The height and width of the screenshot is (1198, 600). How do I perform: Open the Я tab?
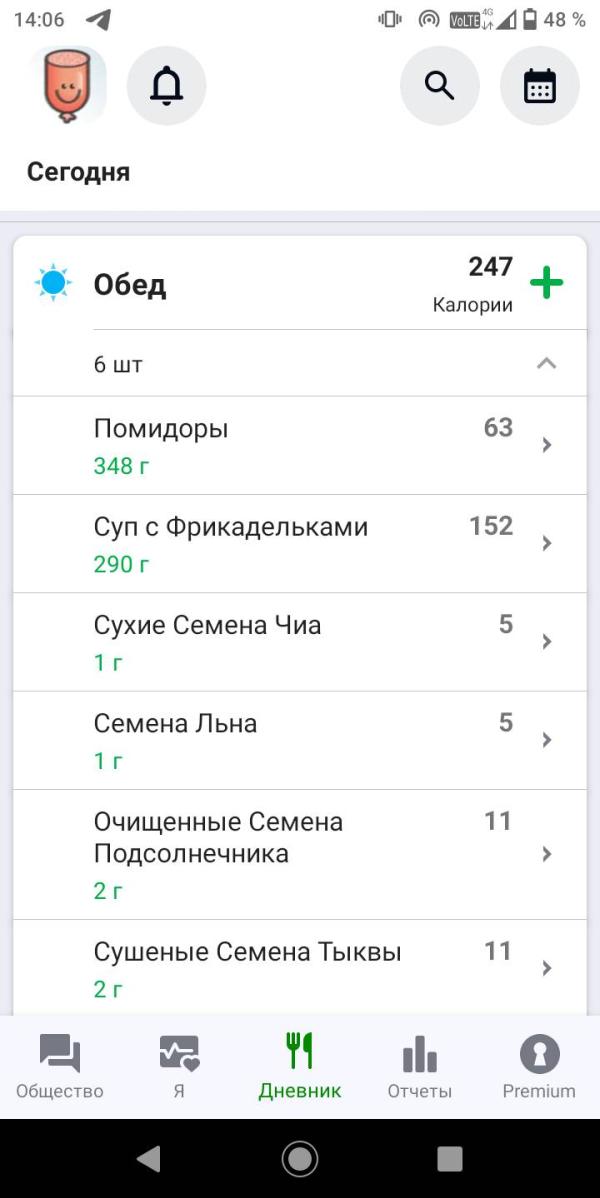(179, 1067)
